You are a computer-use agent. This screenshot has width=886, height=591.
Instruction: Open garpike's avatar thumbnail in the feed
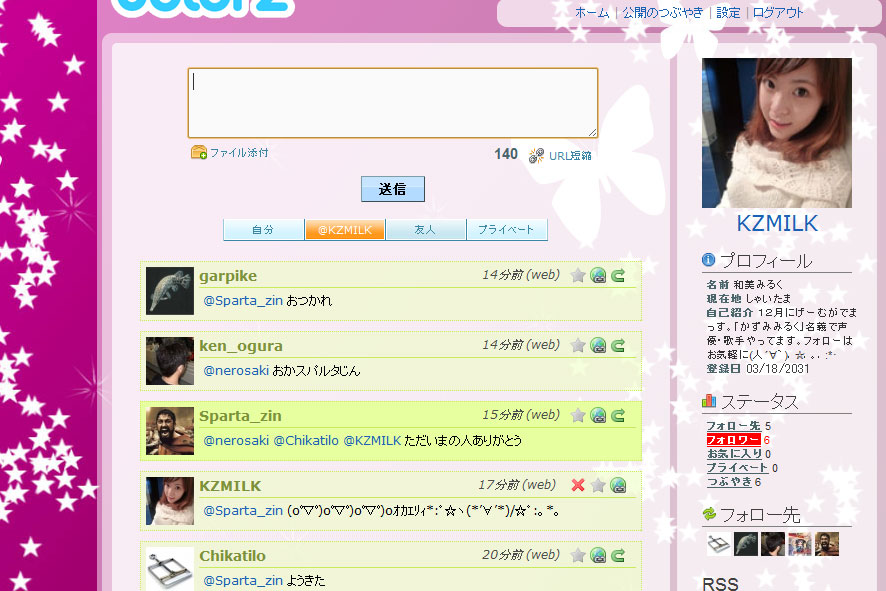pyautogui.click(x=170, y=291)
